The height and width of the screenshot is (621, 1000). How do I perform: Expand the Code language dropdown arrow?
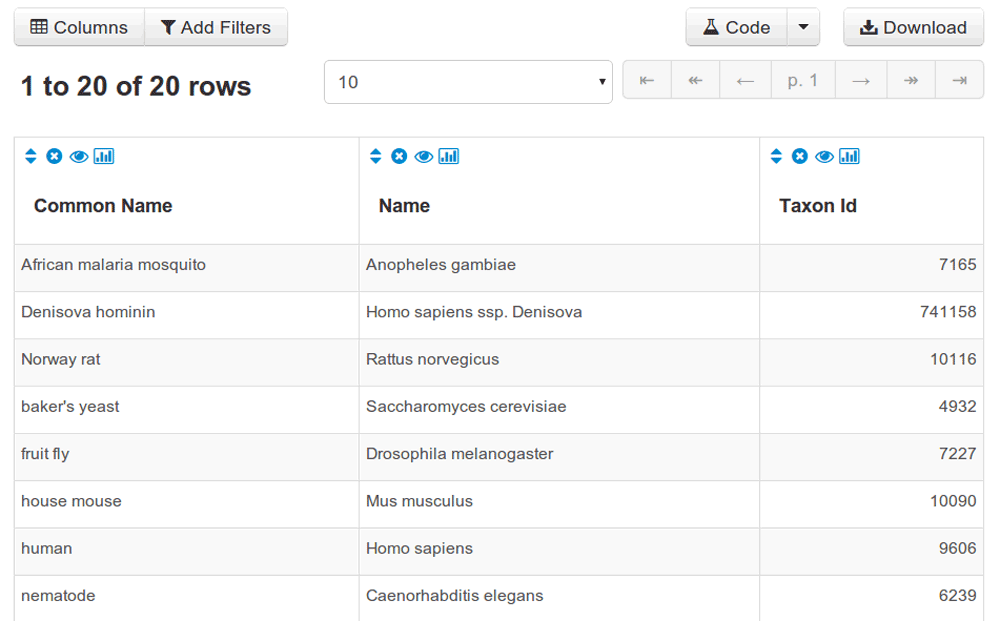pos(803,27)
